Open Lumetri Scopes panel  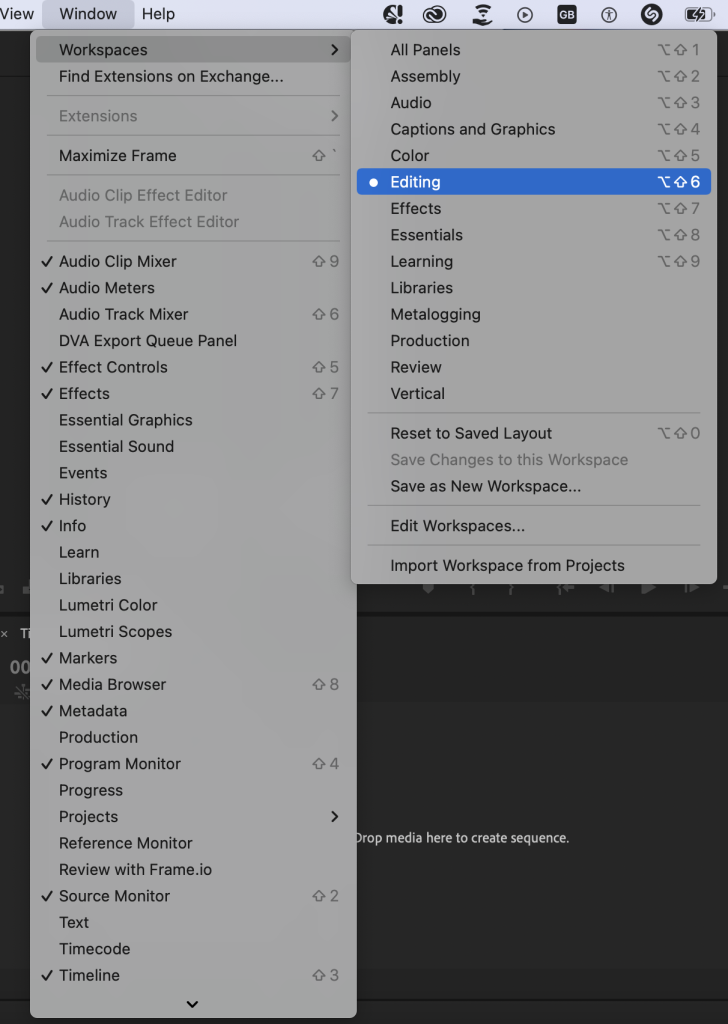point(193,632)
